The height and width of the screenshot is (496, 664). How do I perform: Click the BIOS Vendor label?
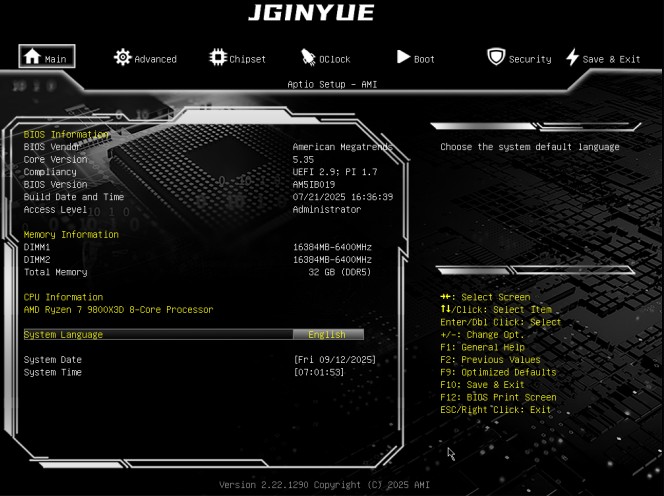(x=52, y=147)
